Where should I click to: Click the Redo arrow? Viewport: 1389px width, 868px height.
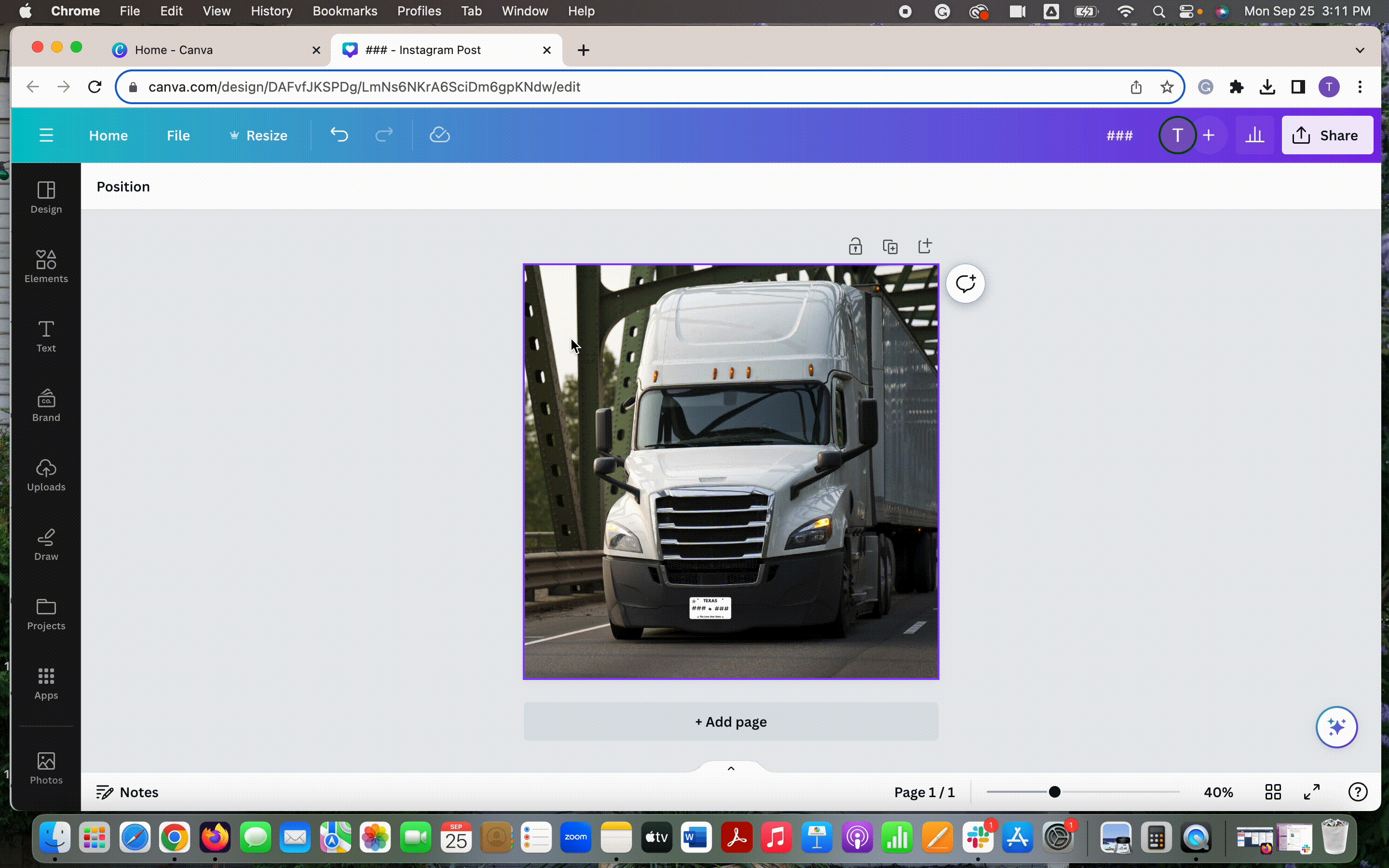click(x=384, y=136)
